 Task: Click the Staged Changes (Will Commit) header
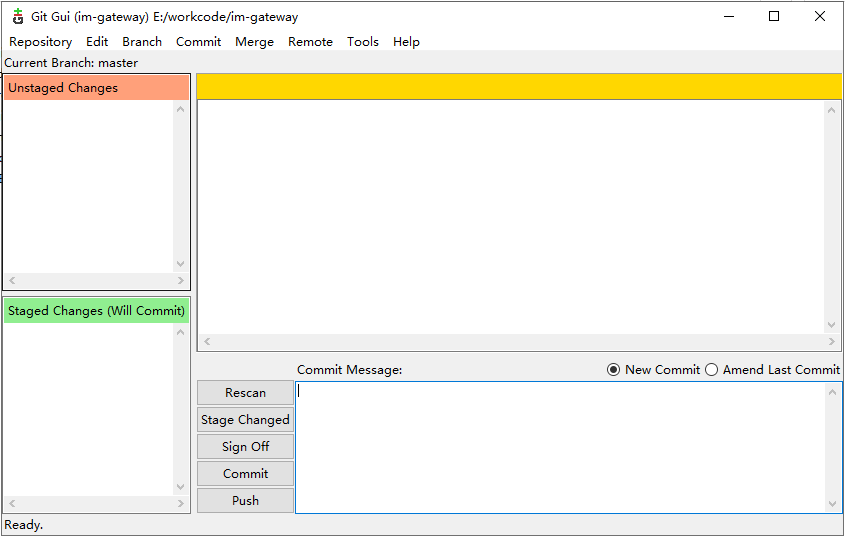pos(96,311)
